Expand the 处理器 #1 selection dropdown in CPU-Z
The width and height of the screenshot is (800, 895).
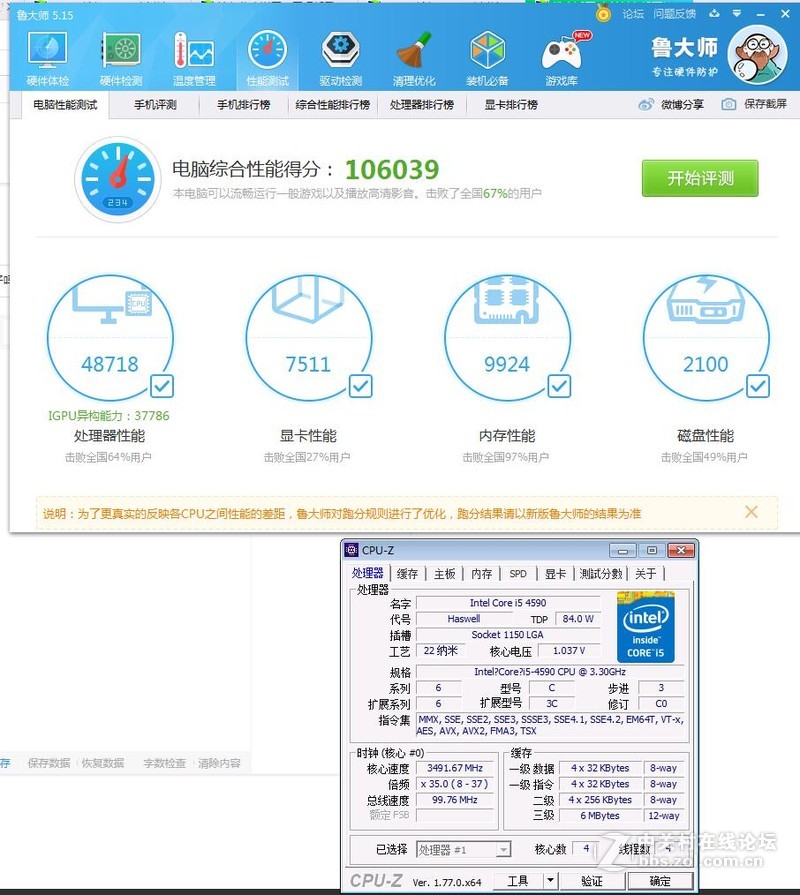tap(503, 850)
